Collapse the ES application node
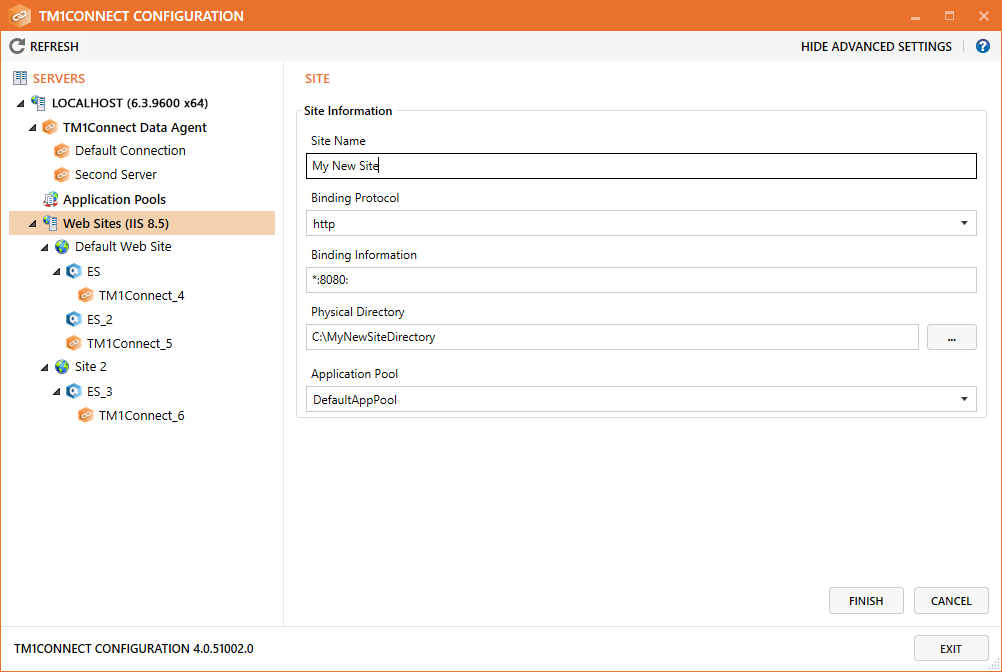Image resolution: width=1002 pixels, height=672 pixels. 57,271
